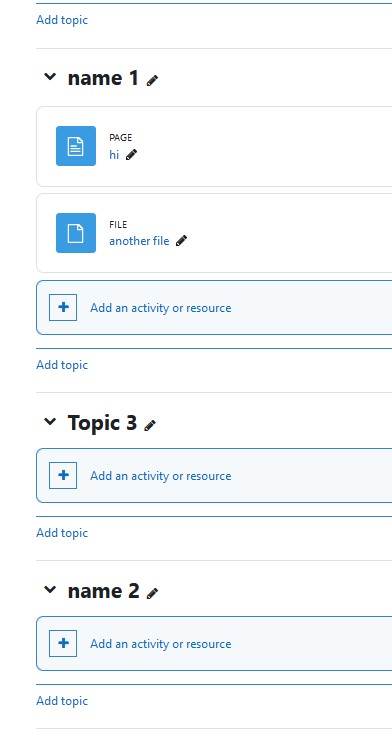Click plus icon under another file
This screenshot has width=392, height=734.
(63, 308)
